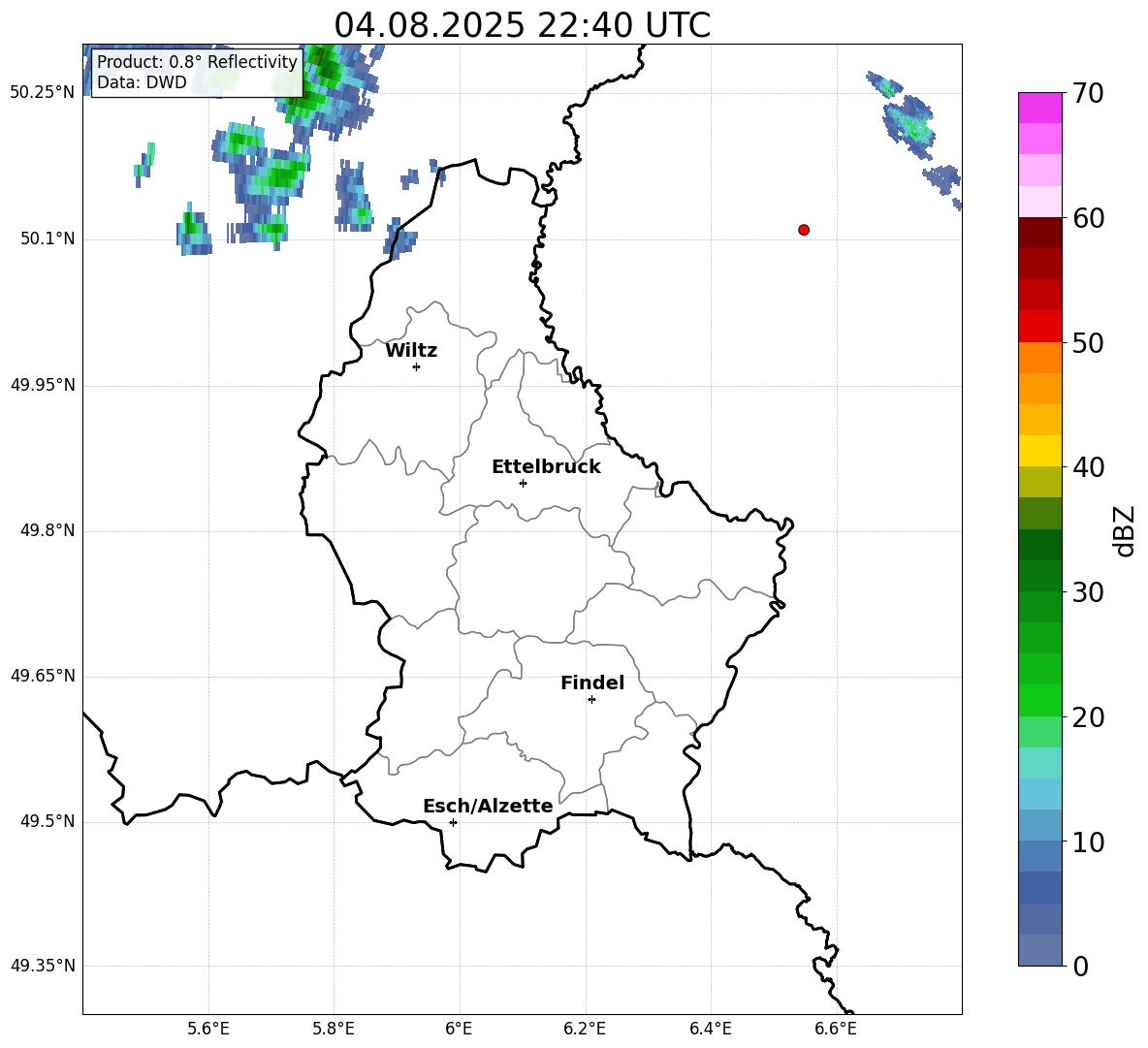Click the 49.65°N latitude label

[x=43, y=676]
